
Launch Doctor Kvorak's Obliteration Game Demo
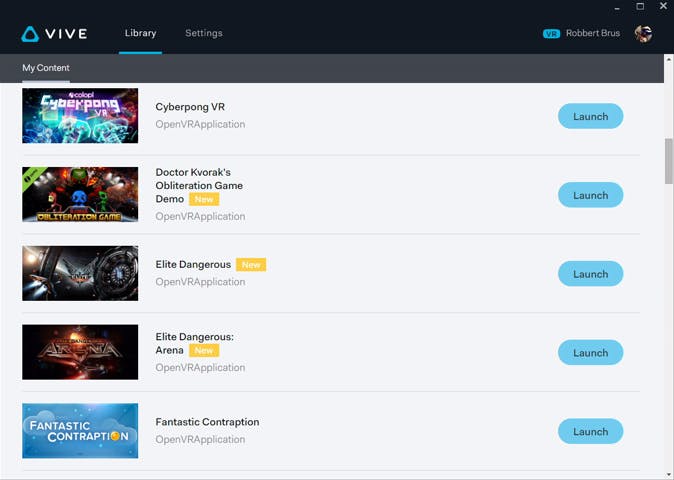pos(591,195)
